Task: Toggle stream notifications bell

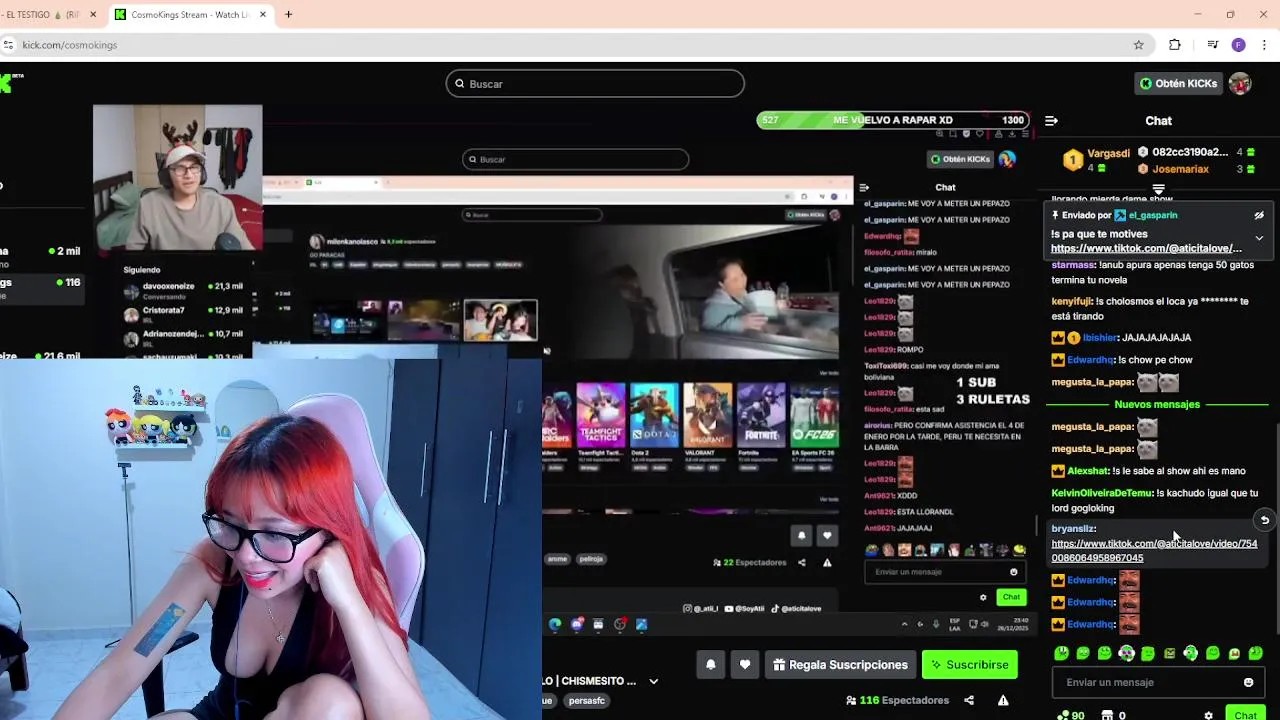Action: pyautogui.click(x=711, y=665)
